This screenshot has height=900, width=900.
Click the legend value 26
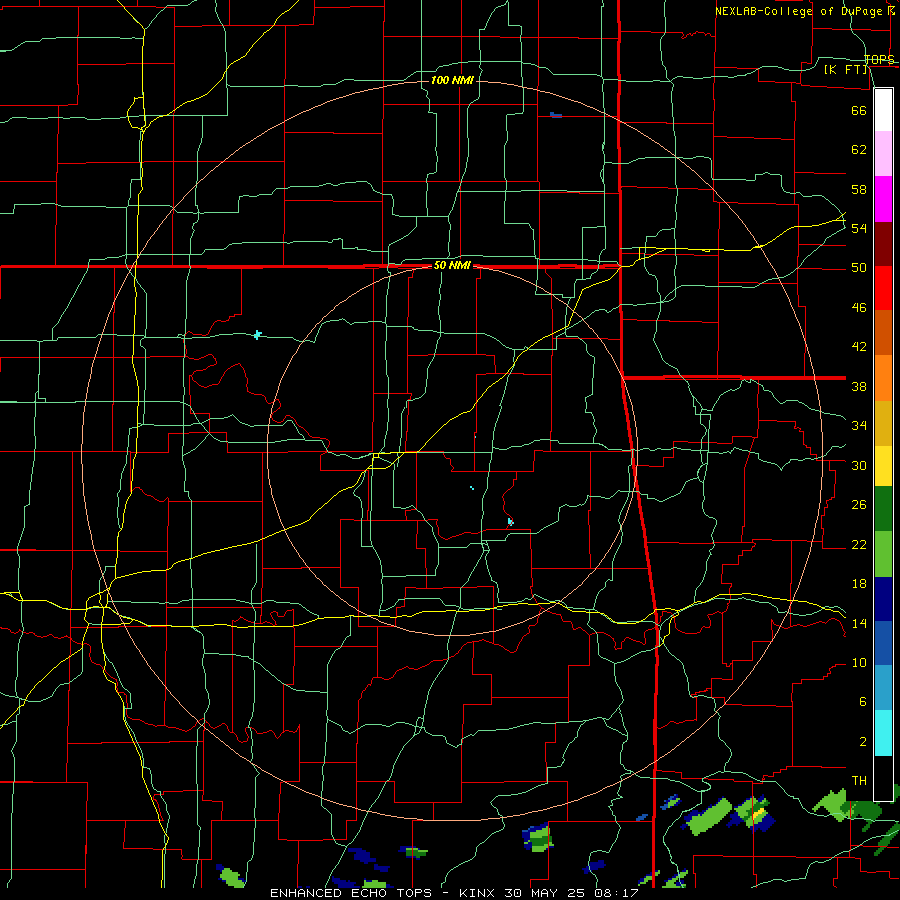click(859, 505)
